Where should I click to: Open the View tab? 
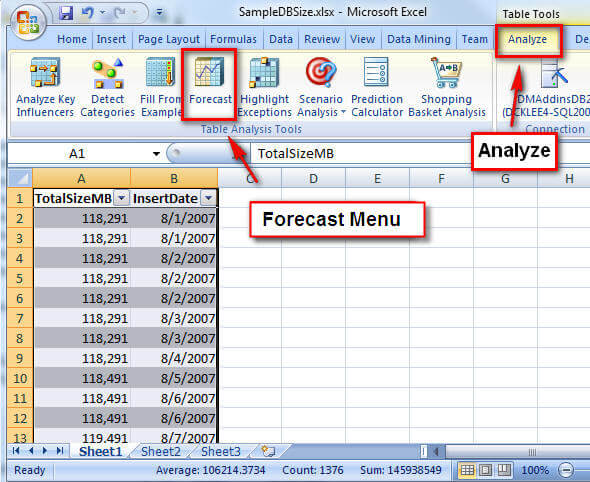[362, 39]
